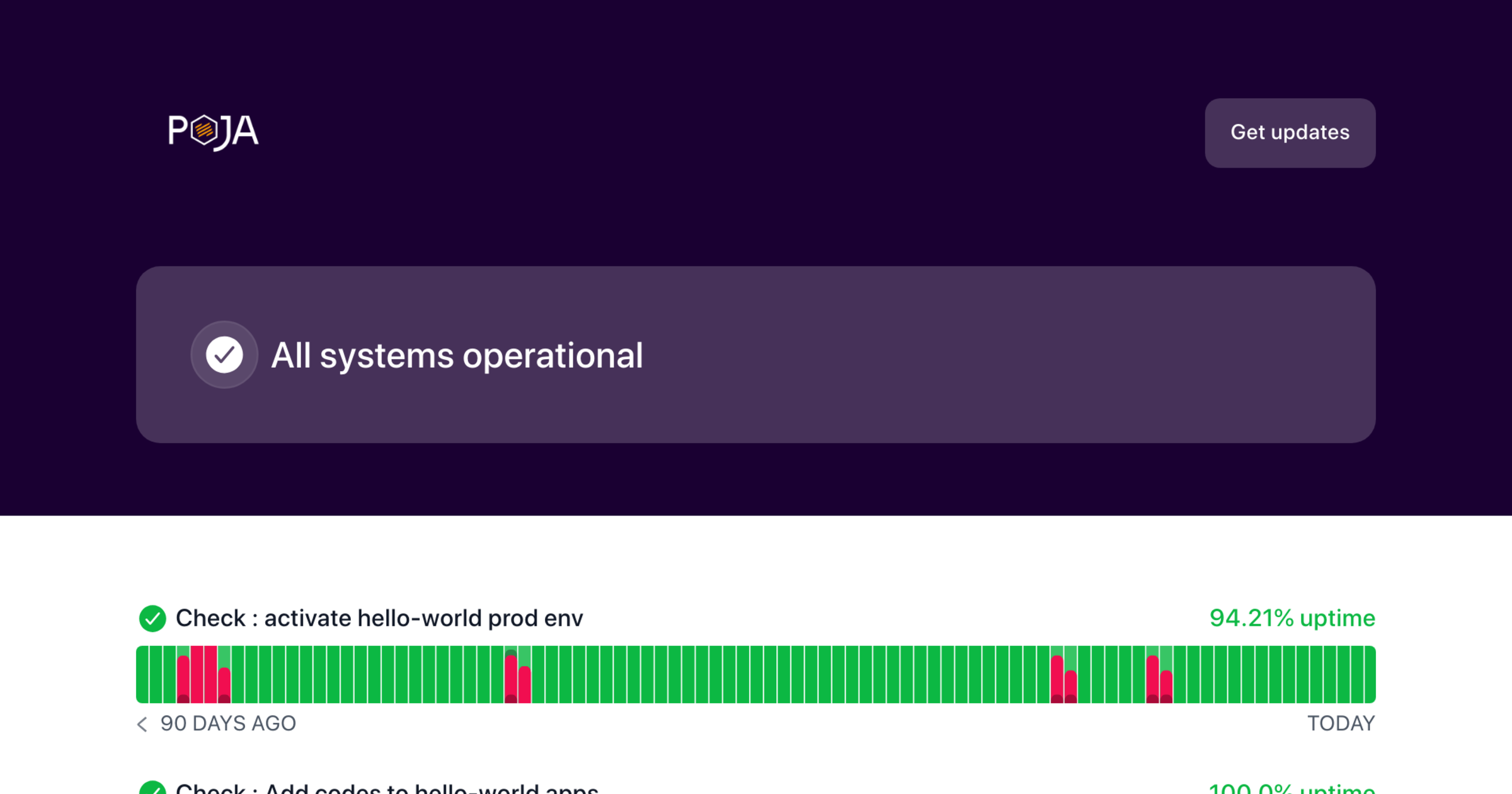Click the TODAY label under the uptime chart
The width and height of the screenshot is (1512, 794).
[1341, 723]
